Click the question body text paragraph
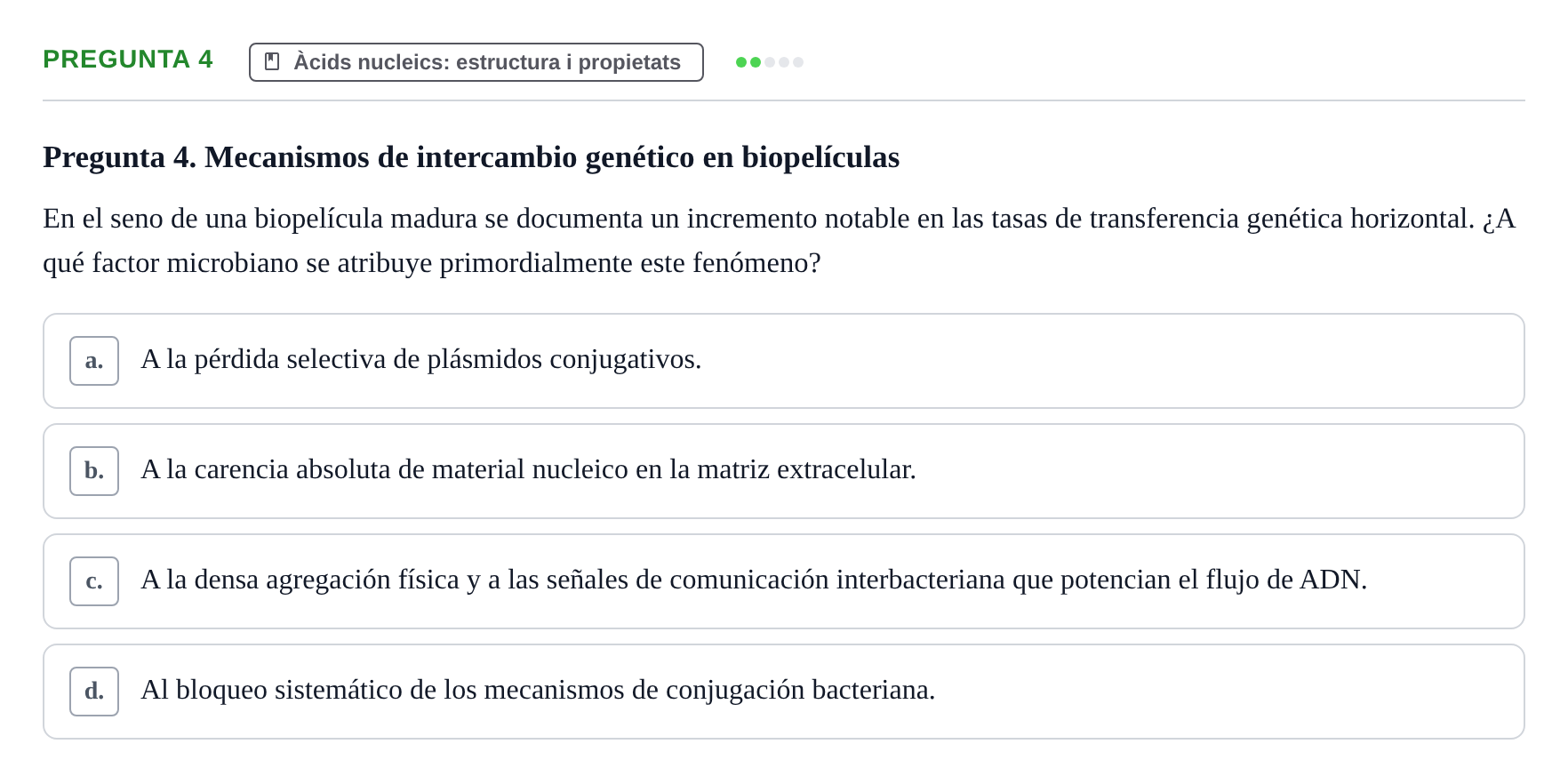This screenshot has height=784, width=1568. point(780,241)
